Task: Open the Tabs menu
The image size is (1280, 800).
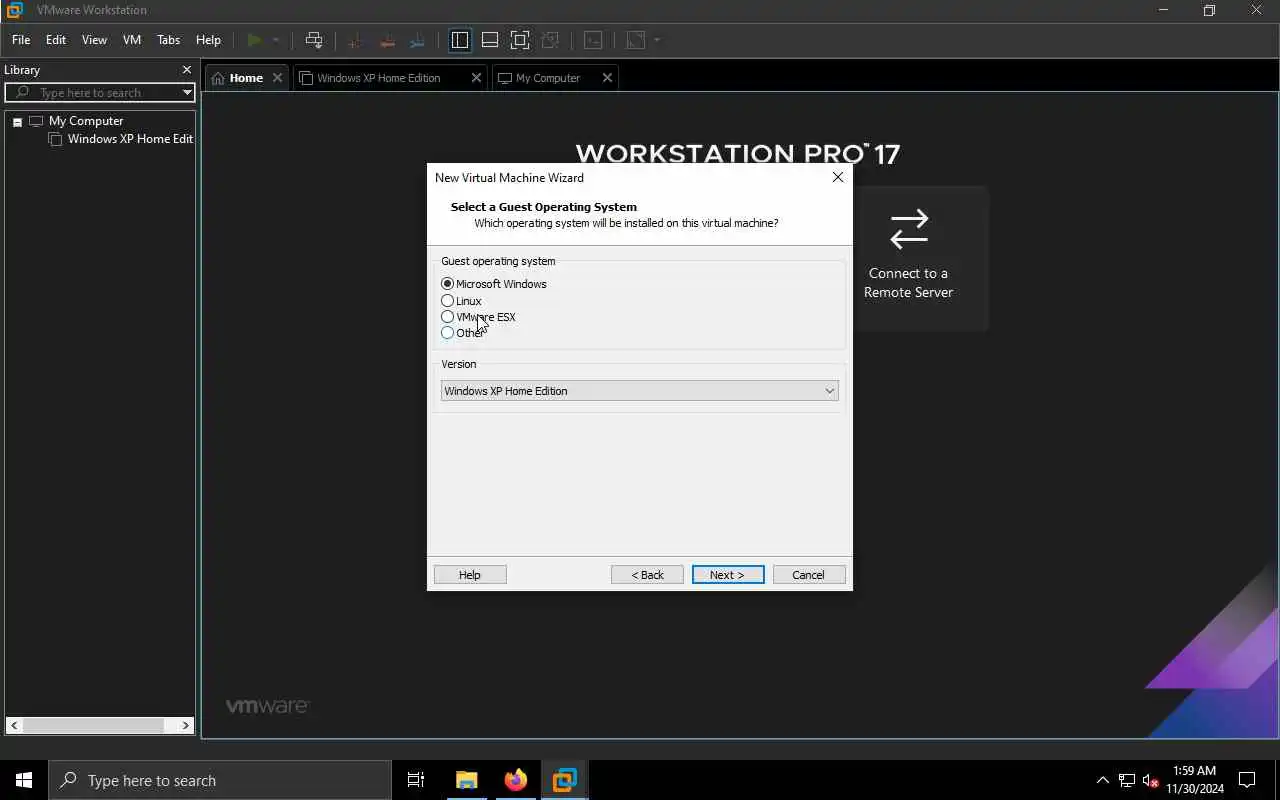Action: (169, 40)
